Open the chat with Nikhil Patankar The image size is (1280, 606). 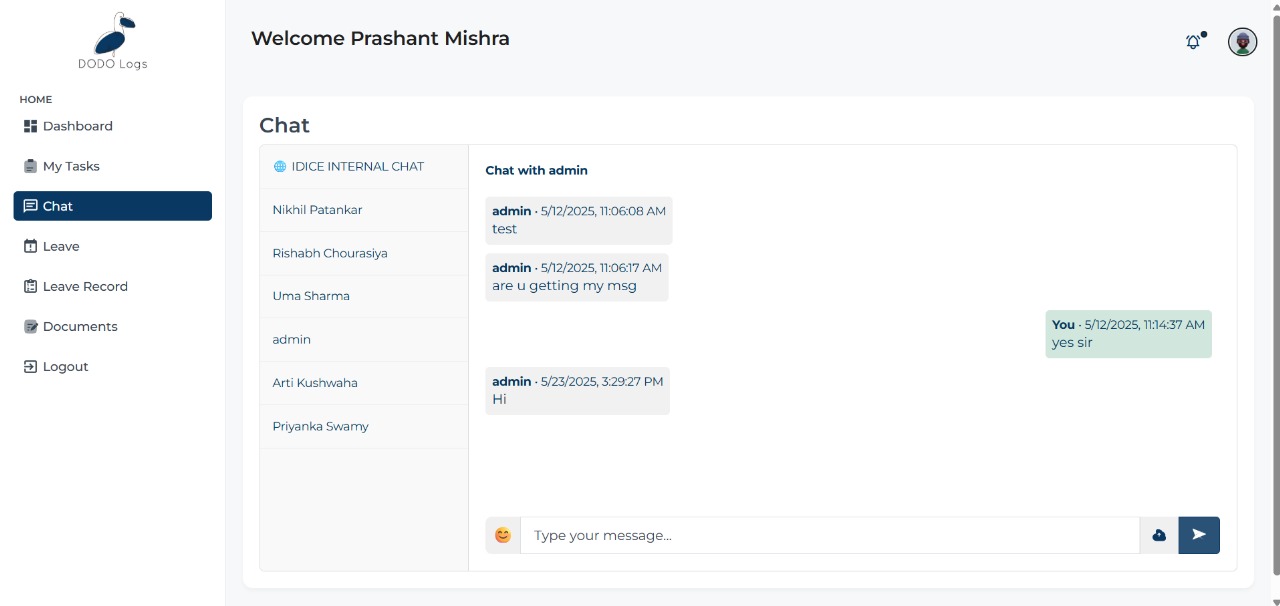(x=317, y=210)
